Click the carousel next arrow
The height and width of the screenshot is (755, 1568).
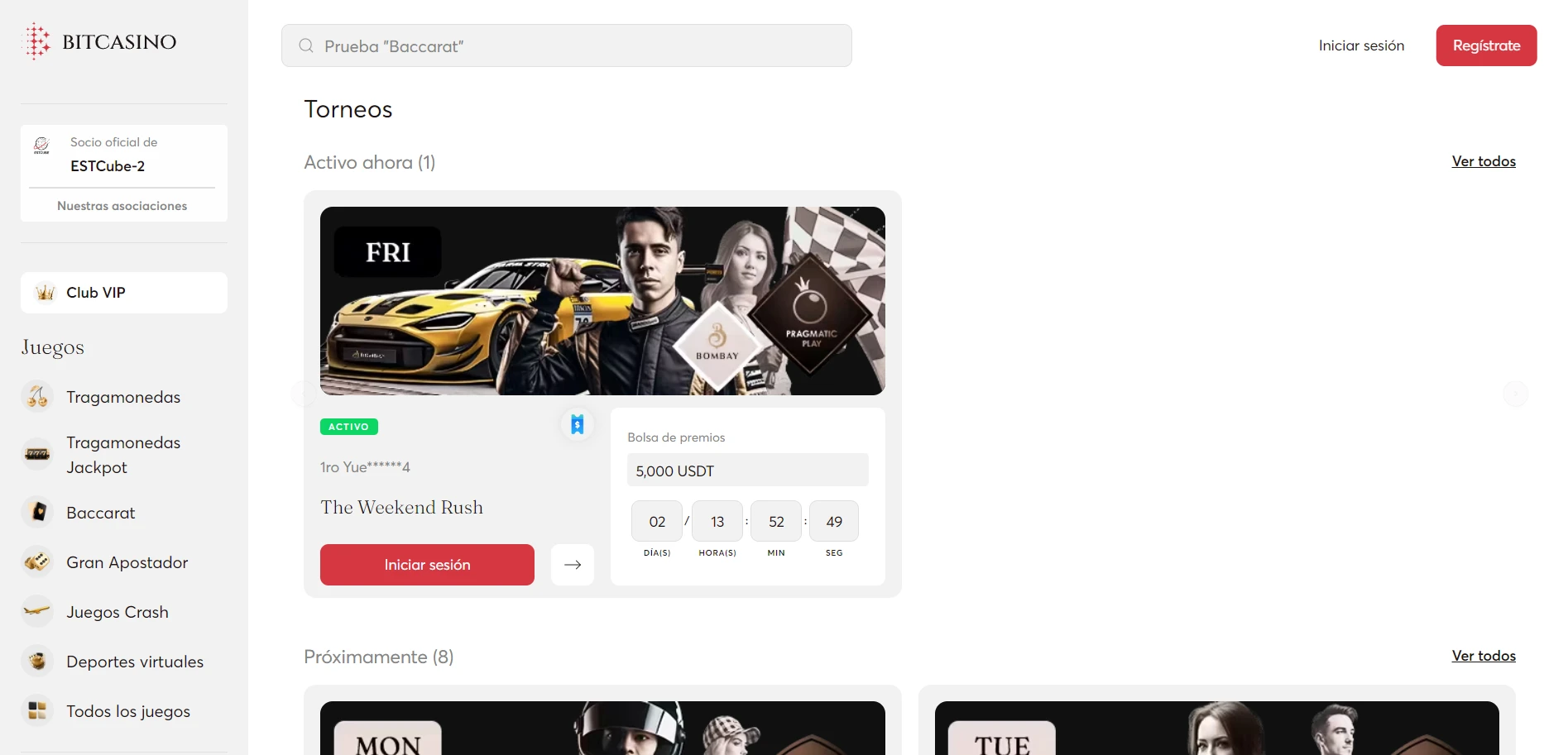pos(1515,394)
